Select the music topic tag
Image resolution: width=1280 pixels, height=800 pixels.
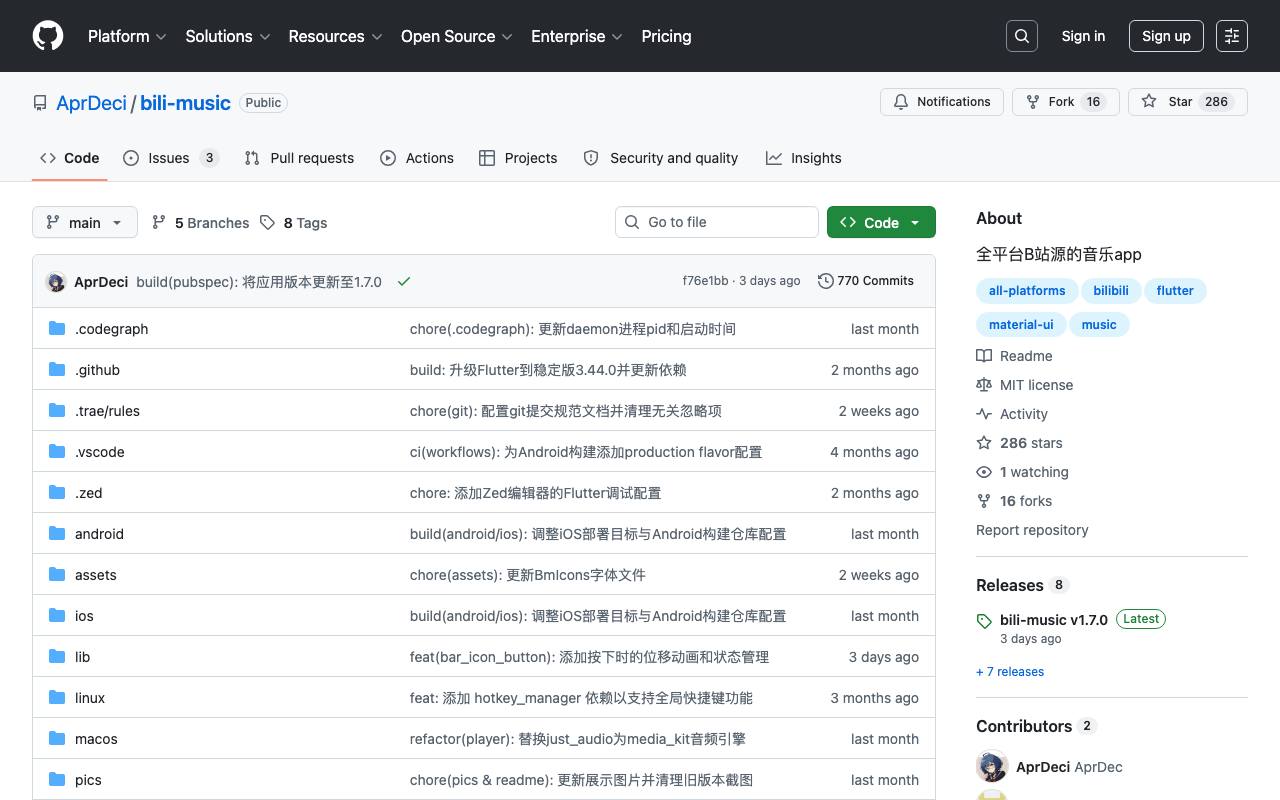click(x=1099, y=325)
